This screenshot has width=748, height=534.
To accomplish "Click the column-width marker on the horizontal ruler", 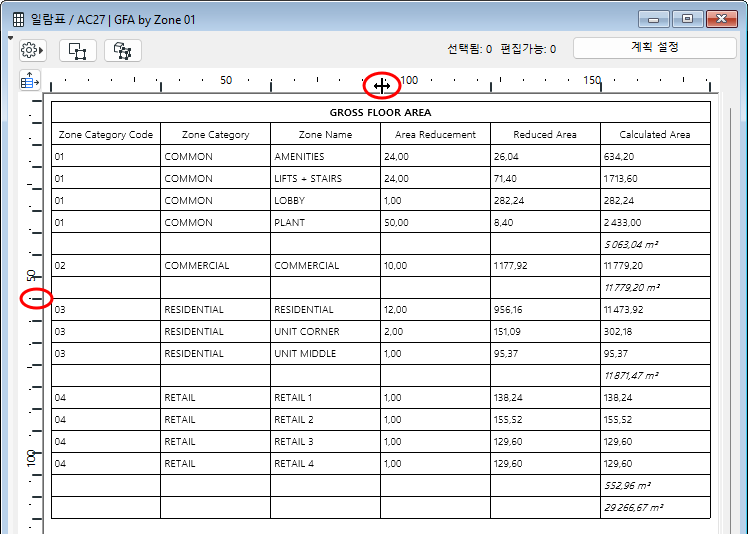I will 381,86.
